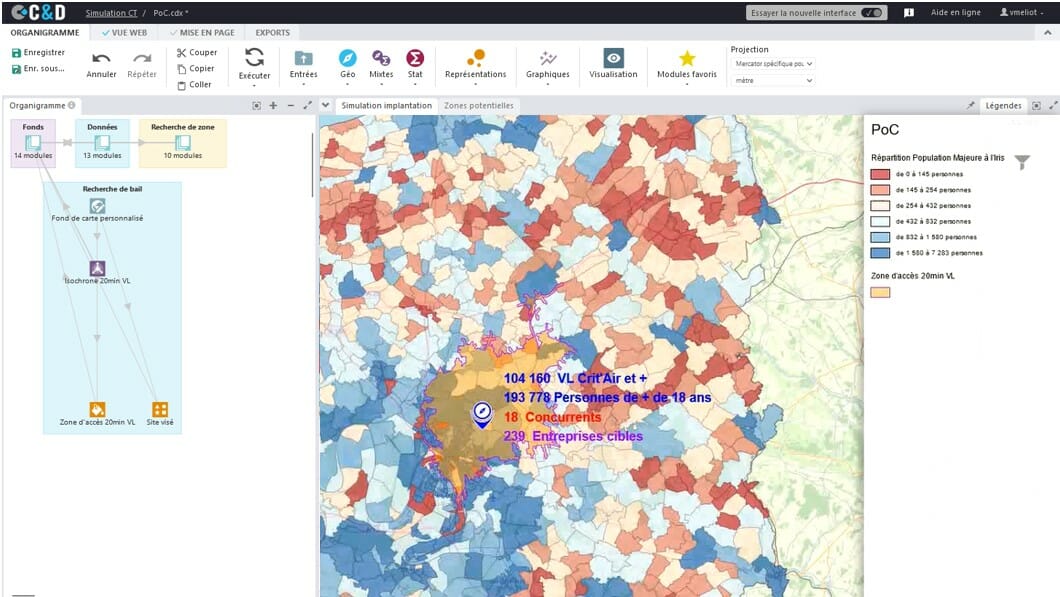Toggle Essayer la nouvelle interface switch

click(872, 13)
